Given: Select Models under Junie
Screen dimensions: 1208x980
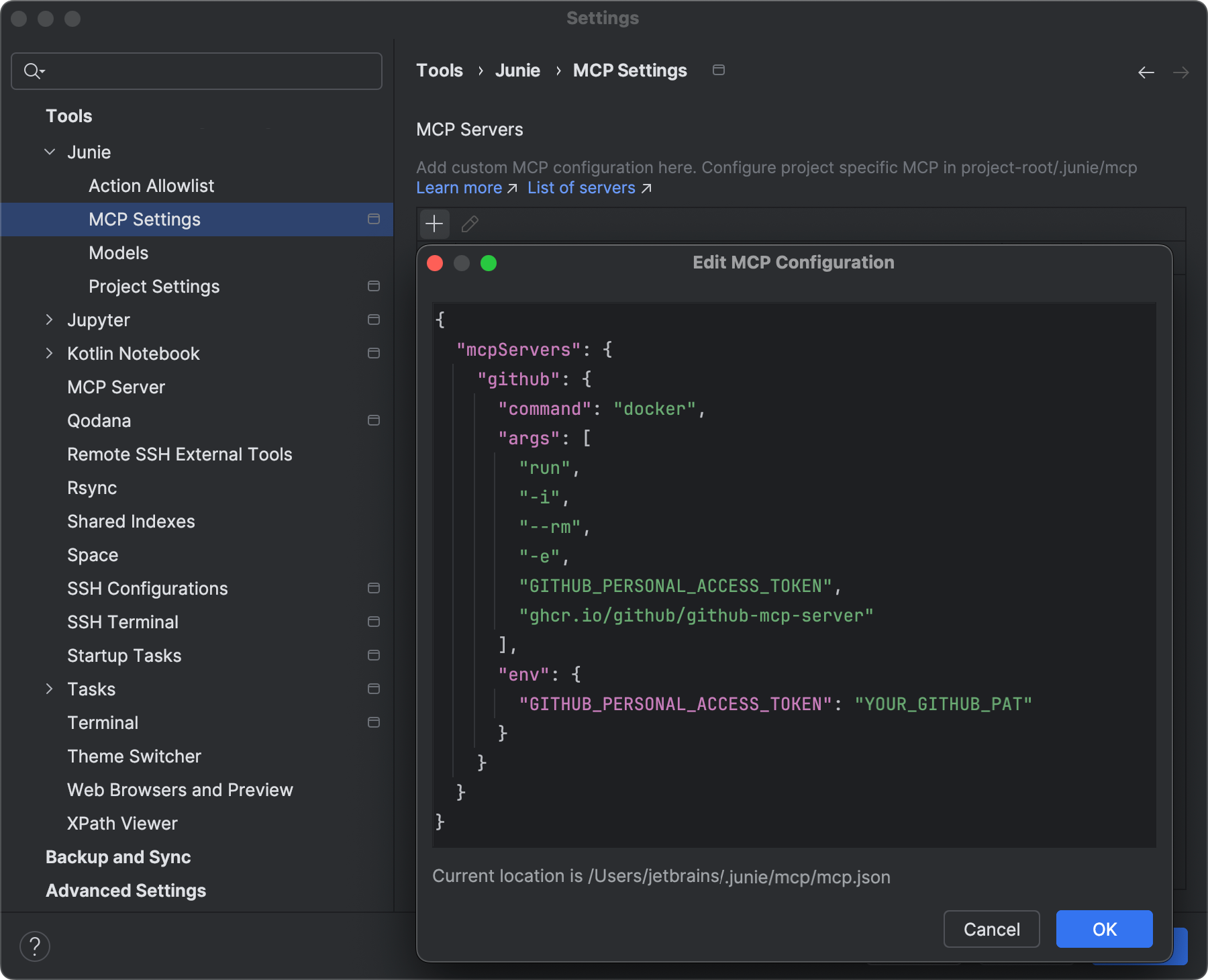Looking at the screenshot, I should tap(119, 252).
